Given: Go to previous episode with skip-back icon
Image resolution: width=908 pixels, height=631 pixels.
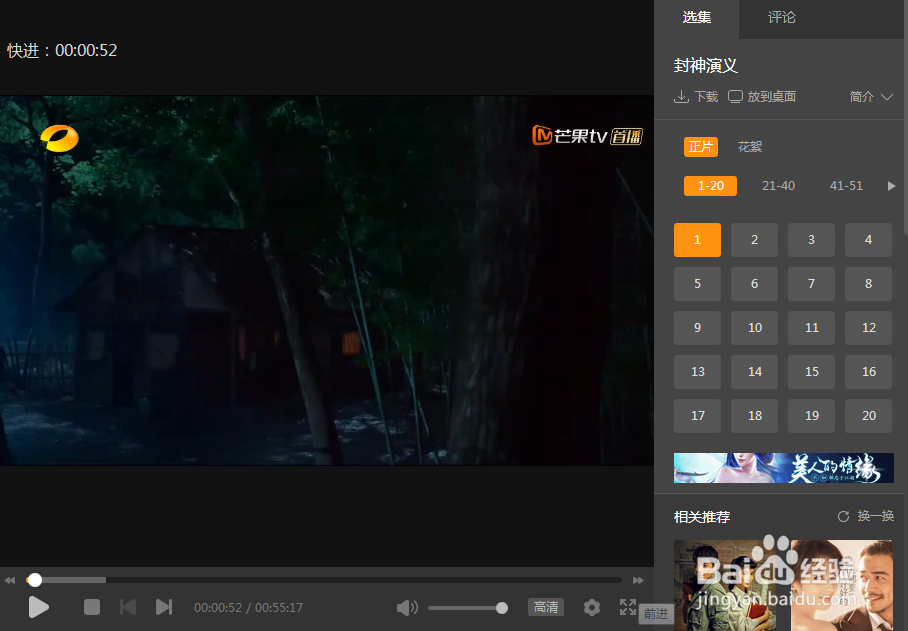Looking at the screenshot, I should (x=128, y=607).
